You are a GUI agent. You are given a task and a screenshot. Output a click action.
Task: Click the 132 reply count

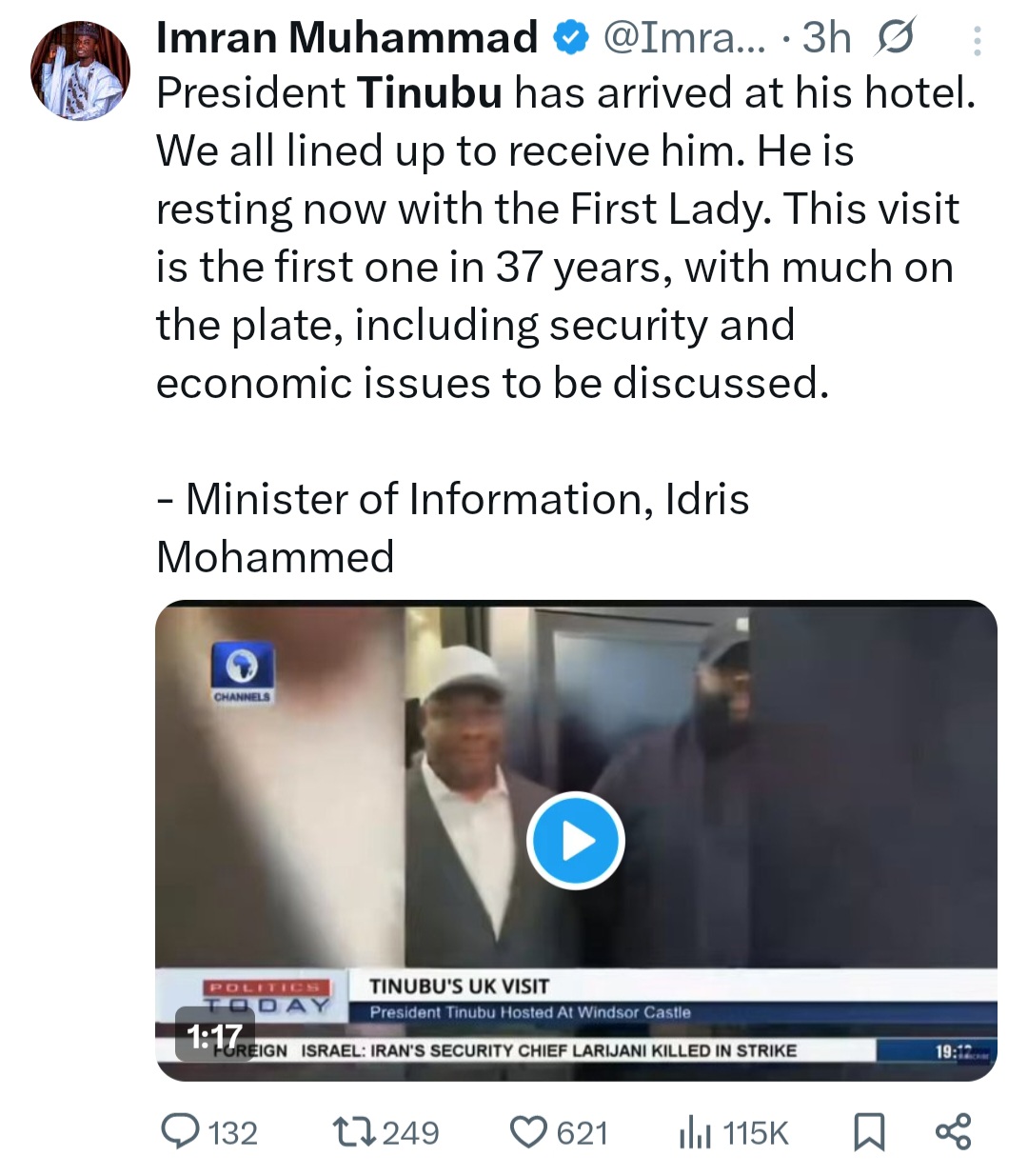pos(232,1132)
